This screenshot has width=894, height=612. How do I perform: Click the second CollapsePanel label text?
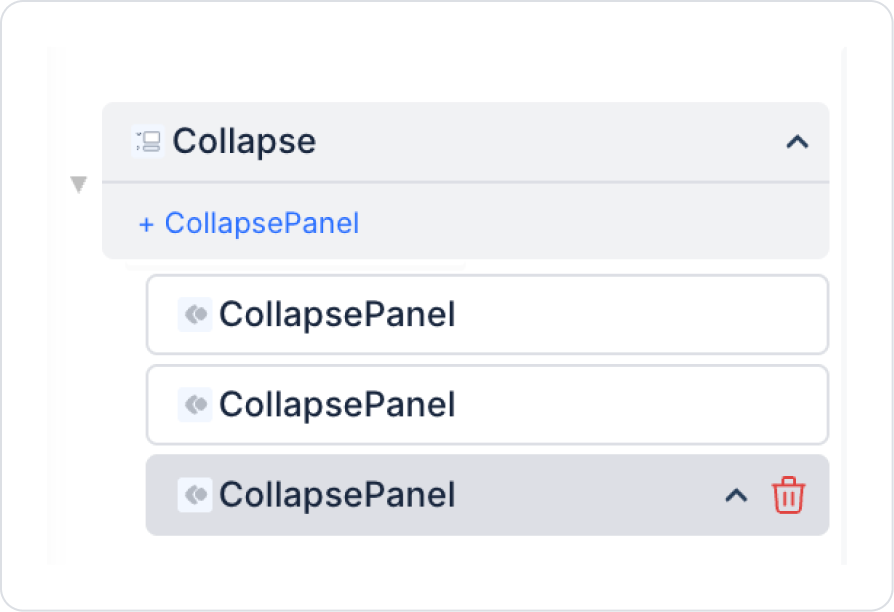337,405
